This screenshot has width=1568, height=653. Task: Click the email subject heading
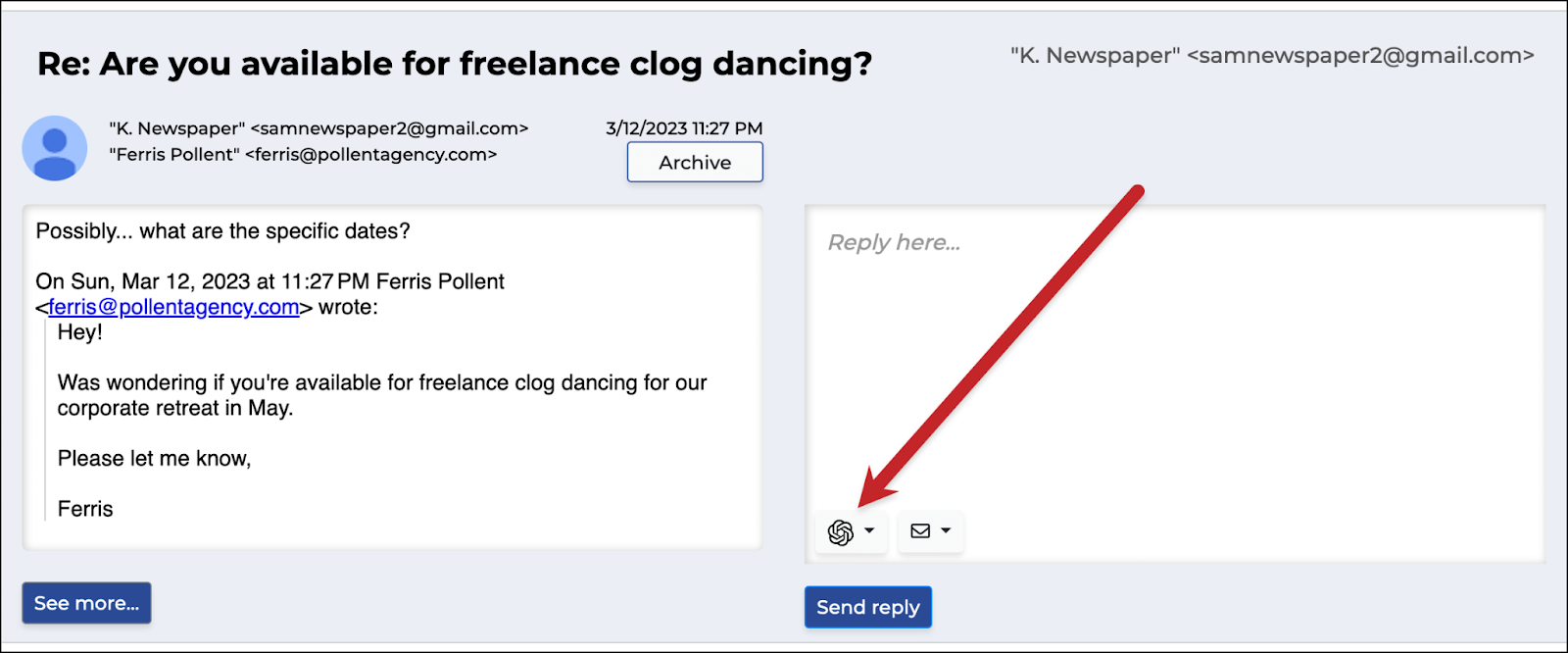pos(455,64)
